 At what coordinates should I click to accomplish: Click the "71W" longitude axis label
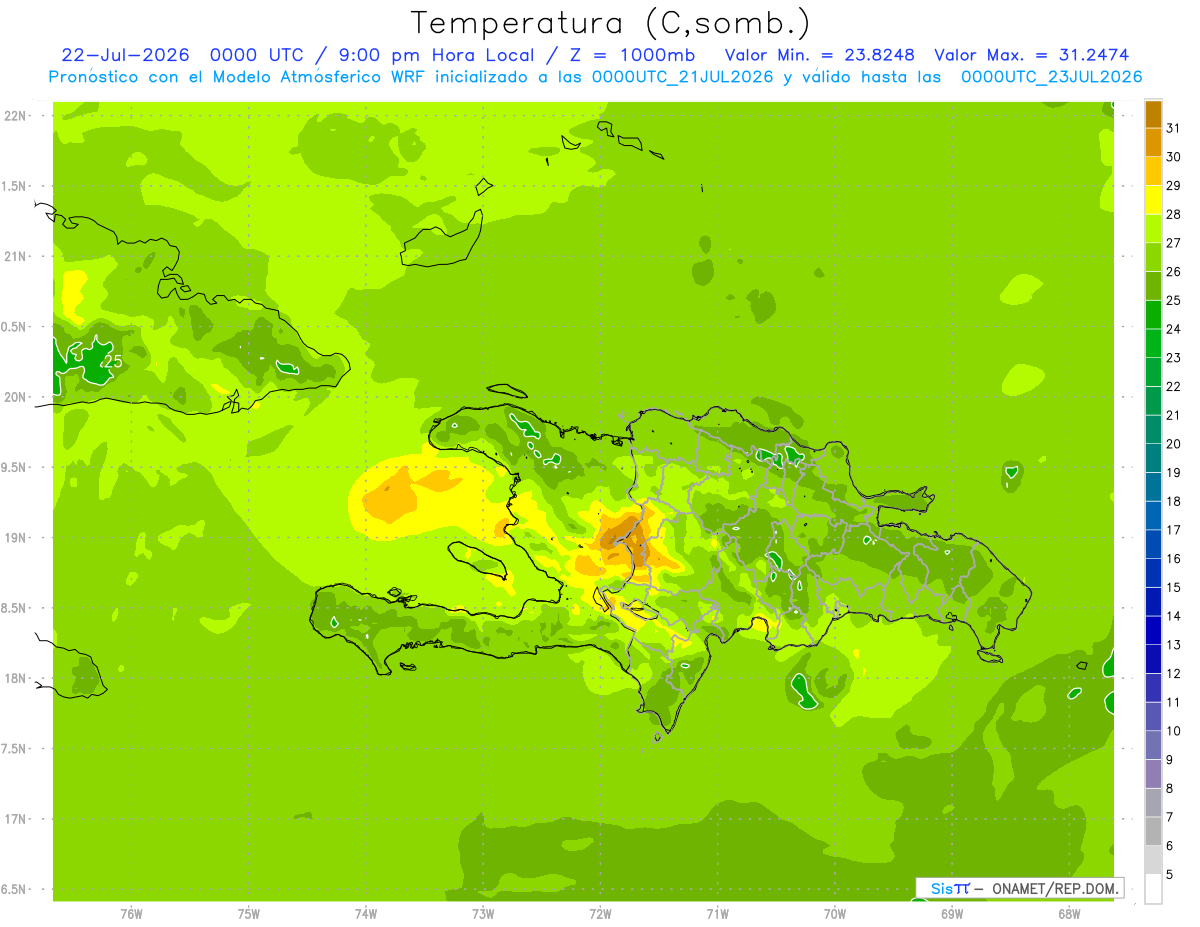tap(717, 913)
